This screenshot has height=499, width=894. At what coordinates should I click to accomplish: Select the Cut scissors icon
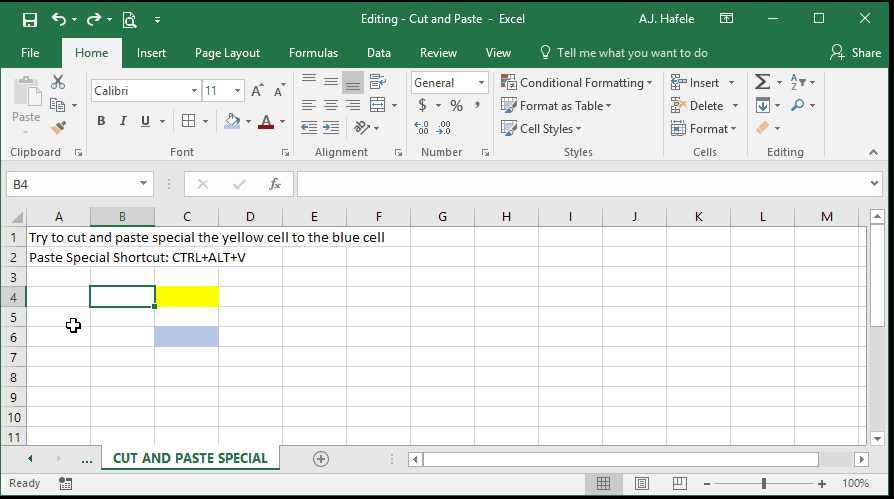coord(58,82)
